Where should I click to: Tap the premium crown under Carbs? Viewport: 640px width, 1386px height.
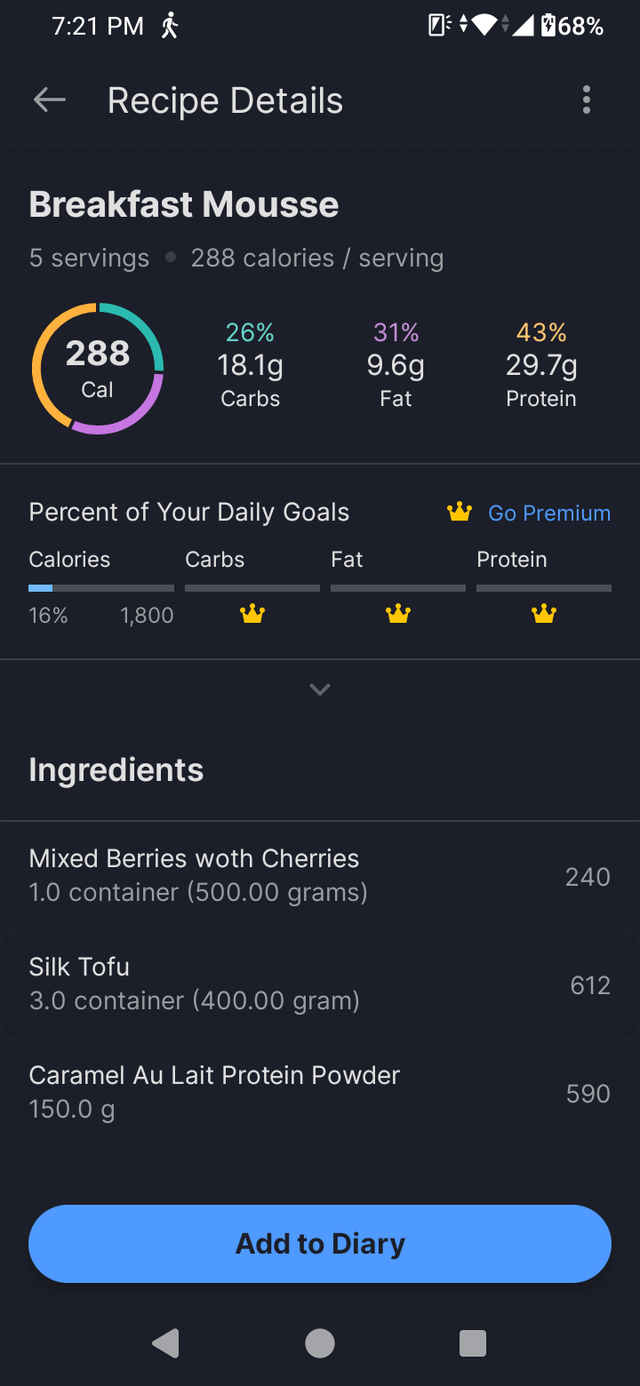(252, 615)
